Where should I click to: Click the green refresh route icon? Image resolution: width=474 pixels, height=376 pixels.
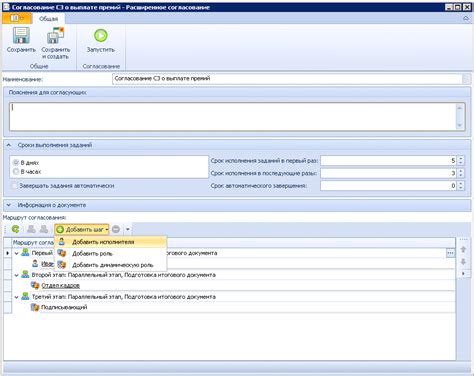(15, 229)
